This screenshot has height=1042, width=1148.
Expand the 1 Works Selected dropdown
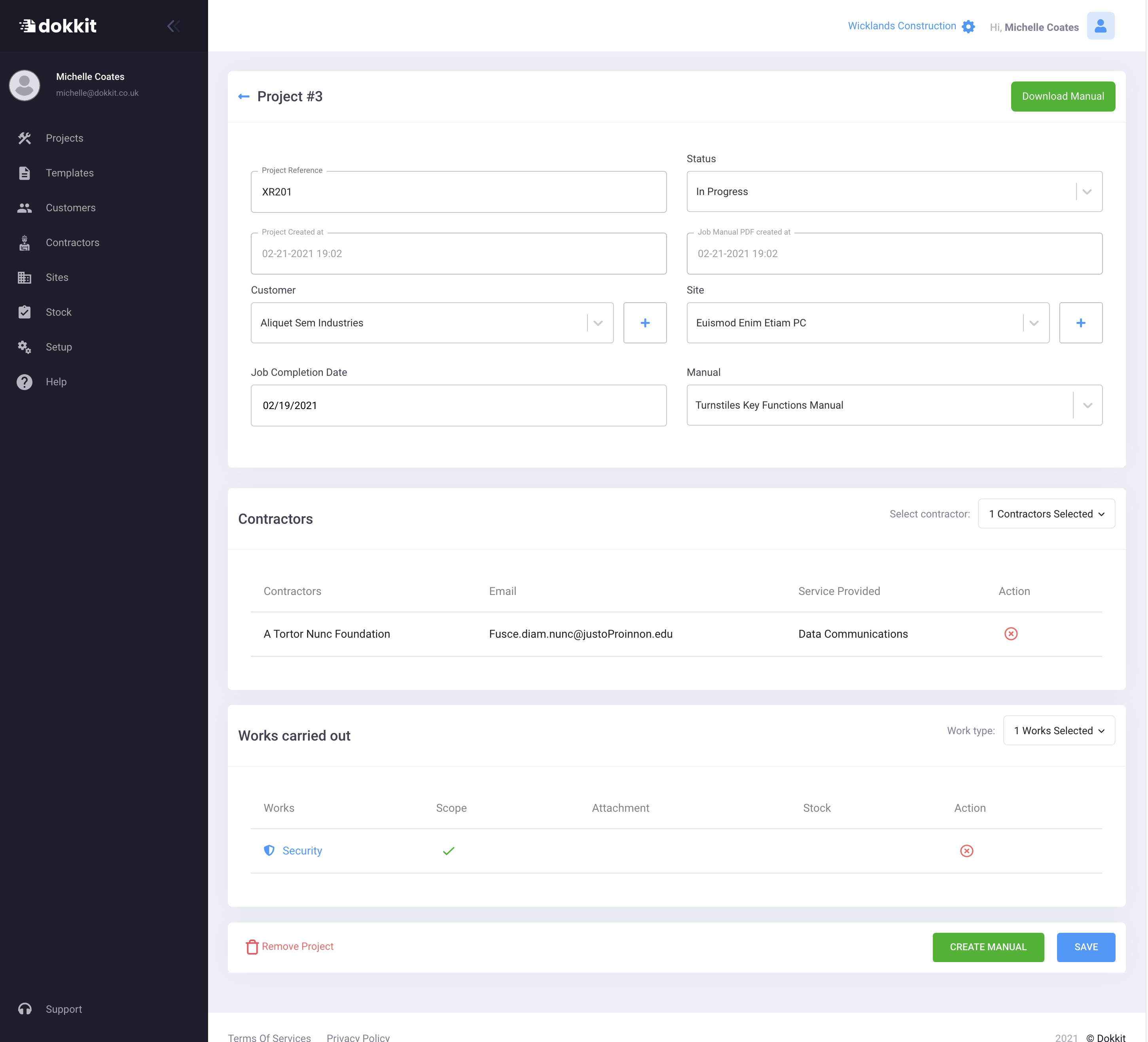pos(1059,731)
